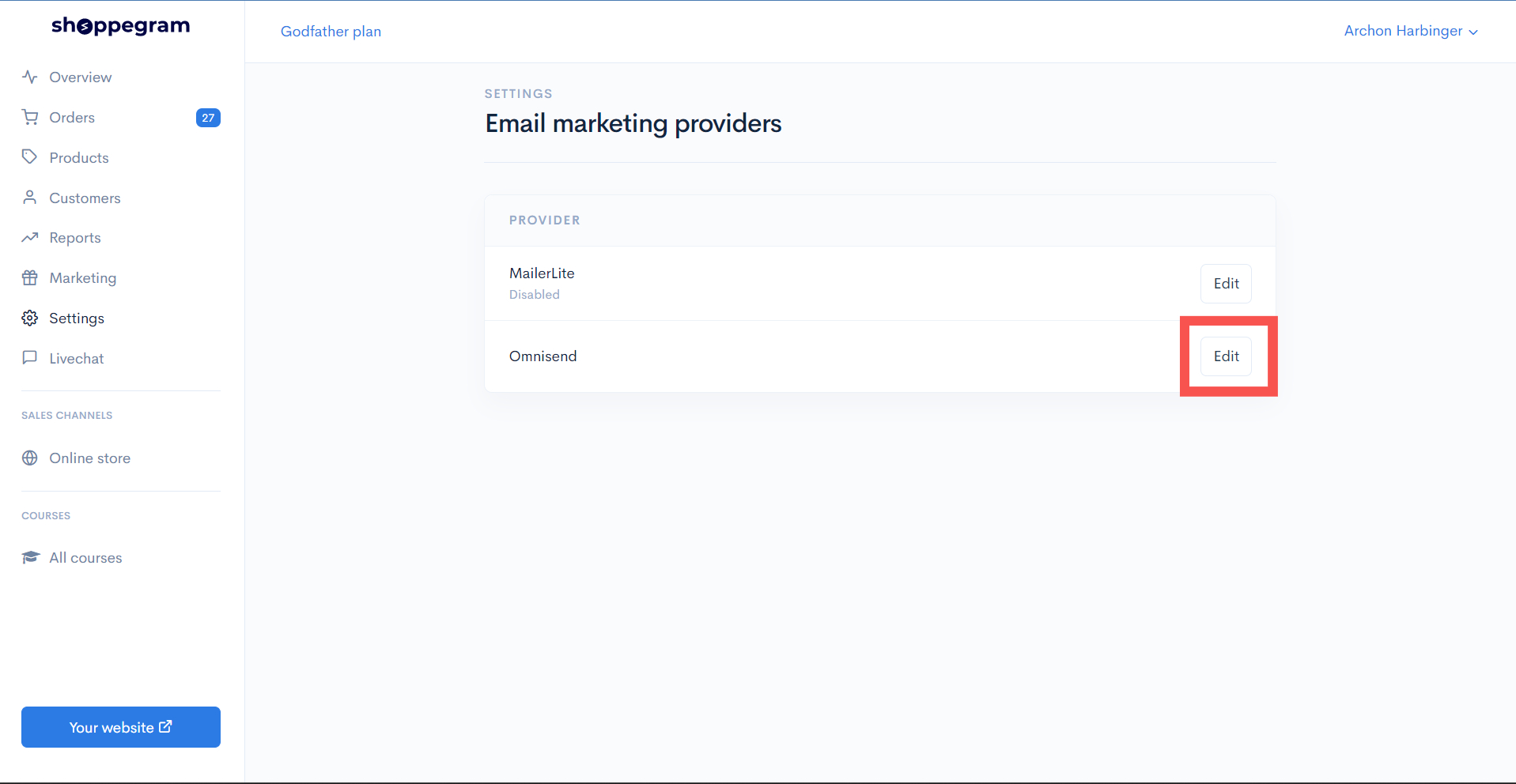Click the Products tag icon

(30, 157)
